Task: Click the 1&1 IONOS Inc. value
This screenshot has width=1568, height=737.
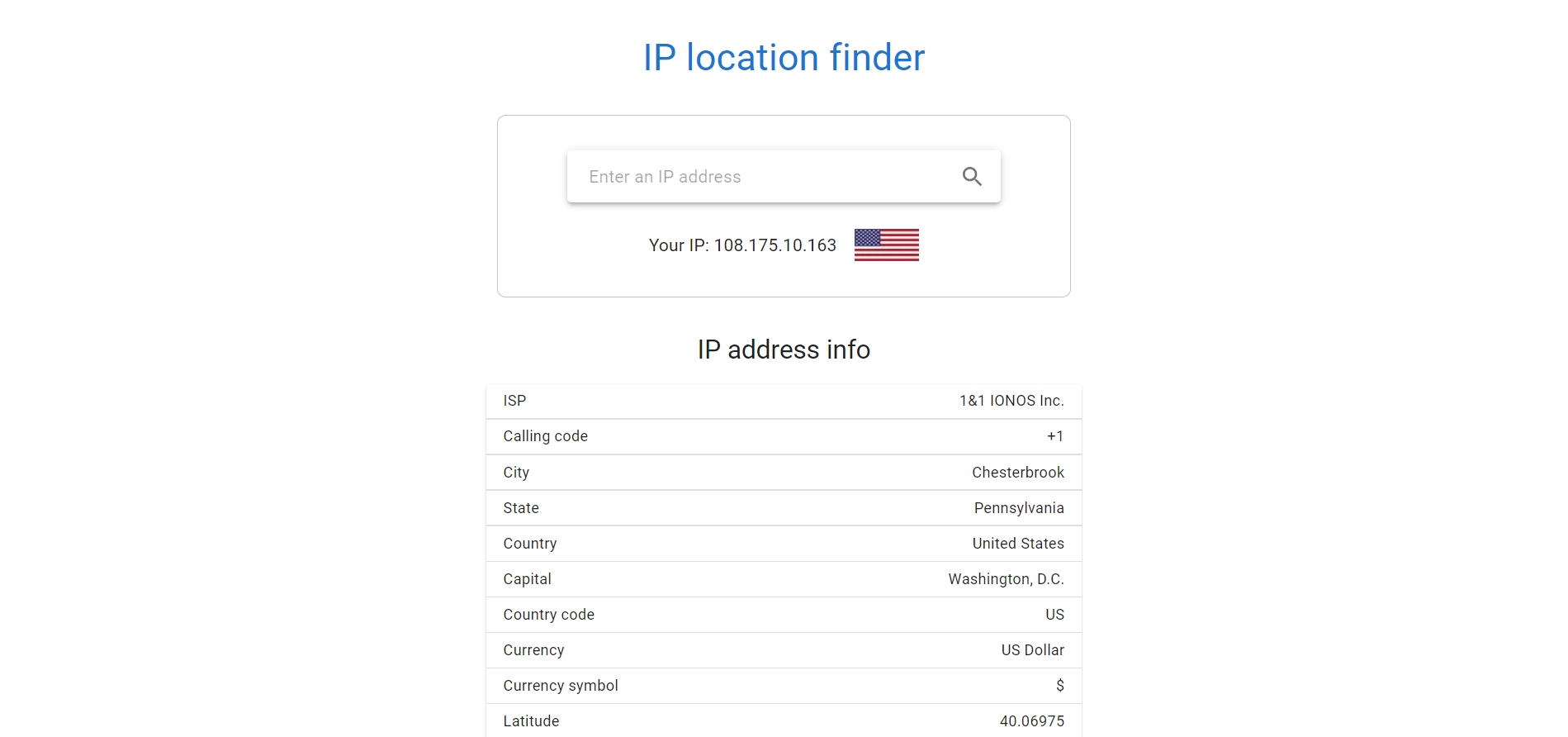Action: coord(1011,401)
